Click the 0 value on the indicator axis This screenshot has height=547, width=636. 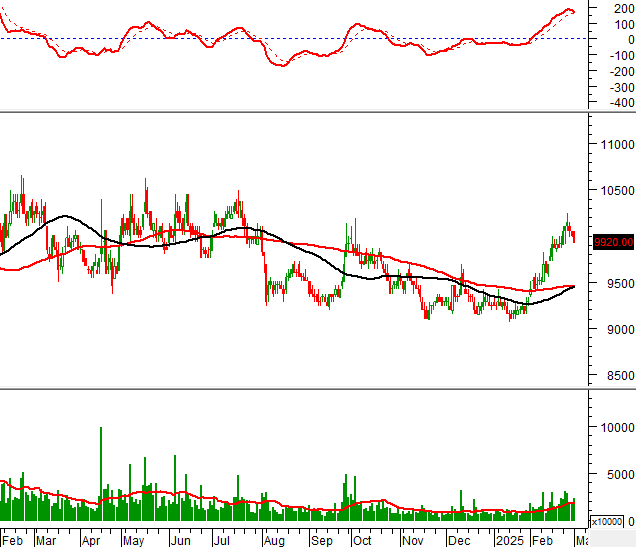click(631, 40)
